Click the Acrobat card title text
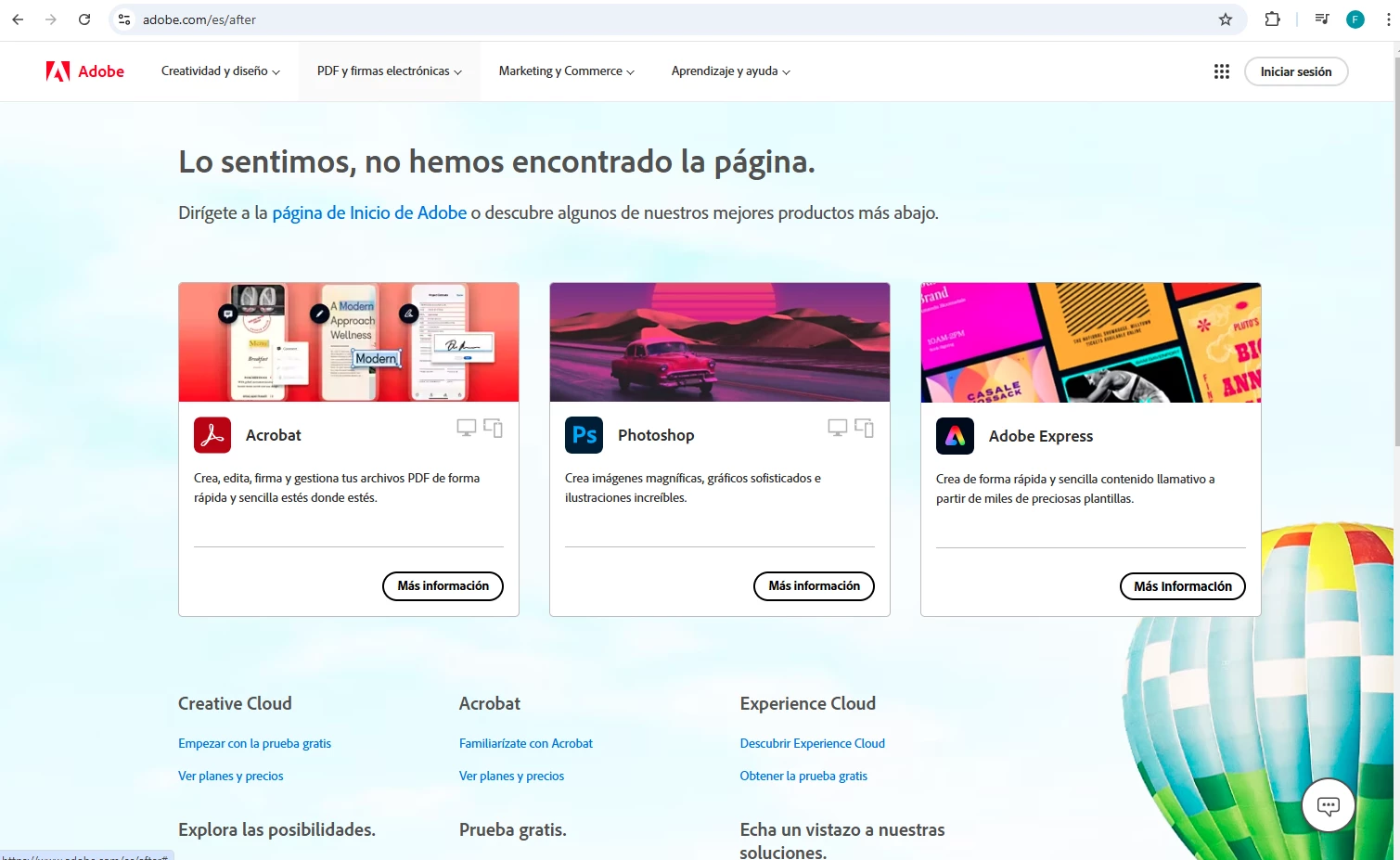 pos(274,435)
